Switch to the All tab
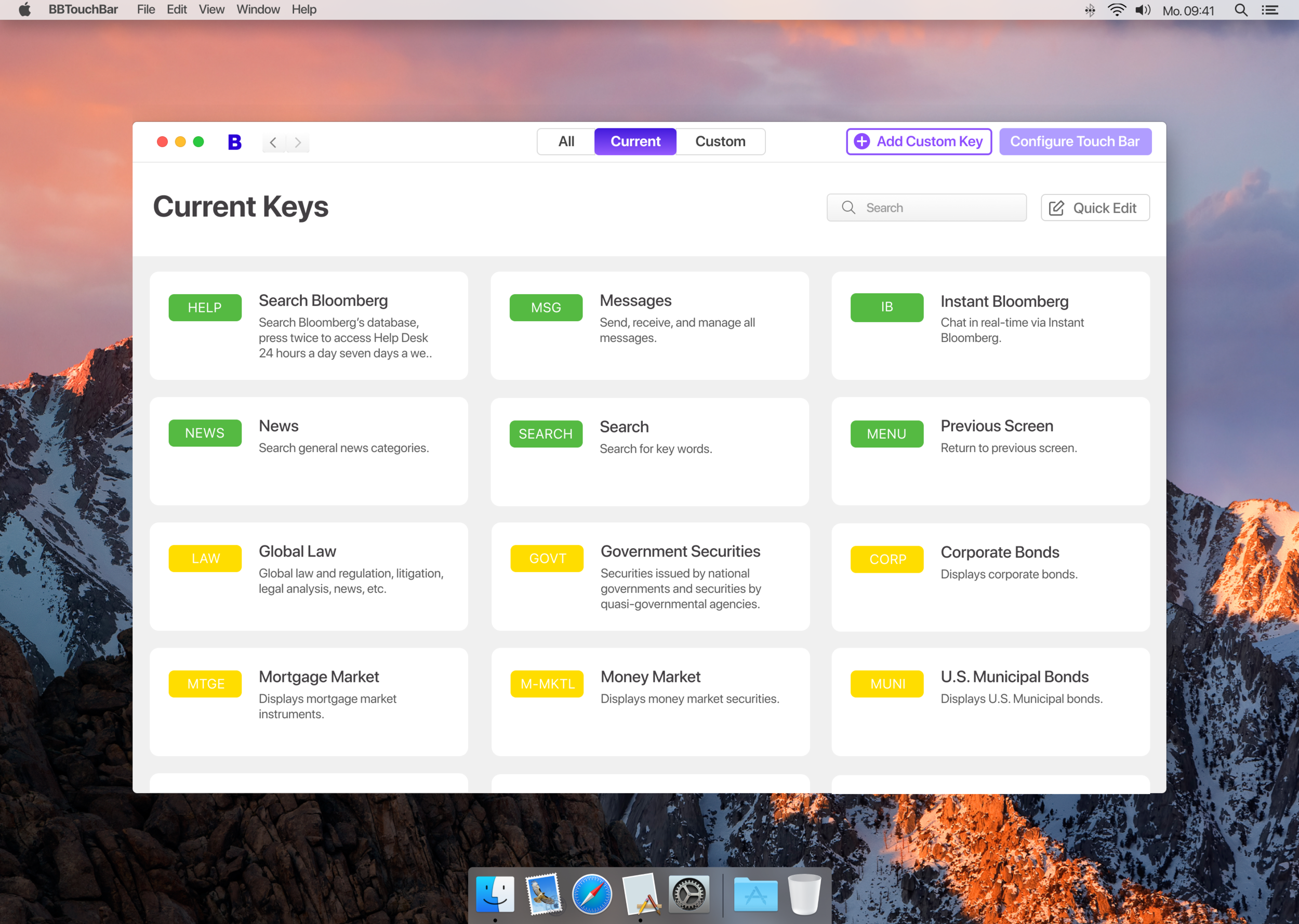 (566, 142)
